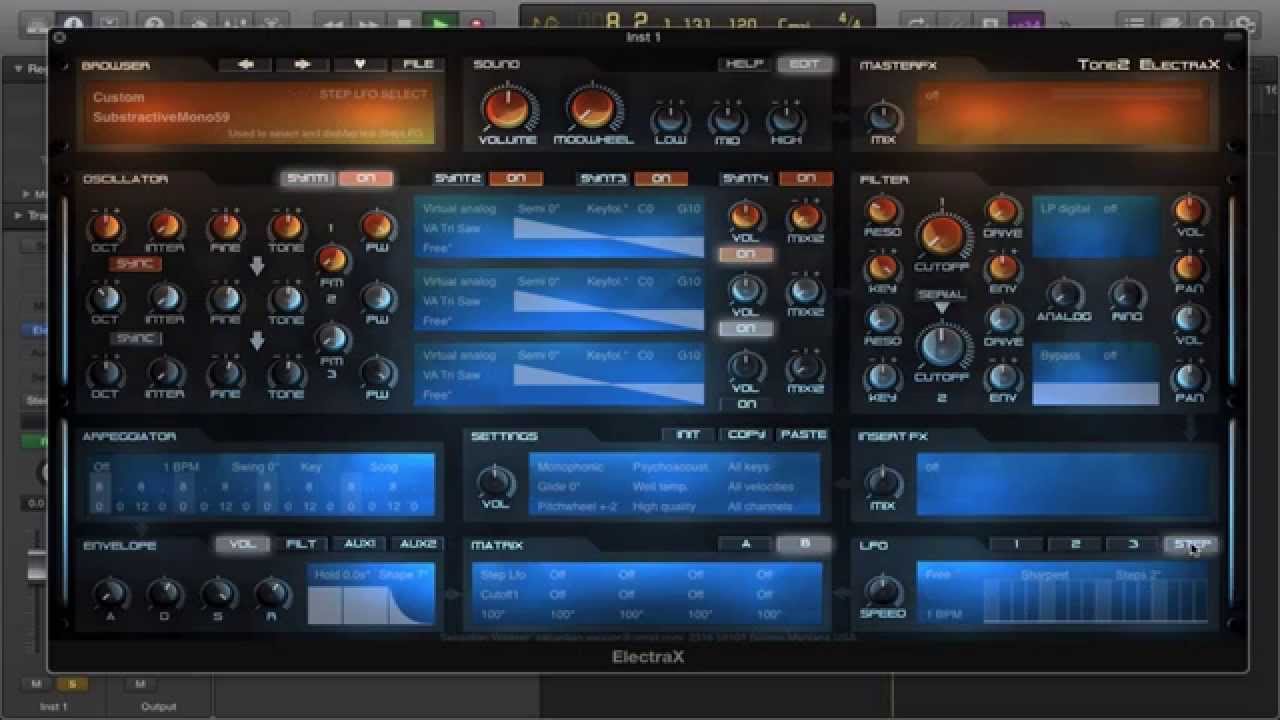Open 'Psychoacoust' setting selector
The width and height of the screenshot is (1280, 720).
(x=670, y=467)
